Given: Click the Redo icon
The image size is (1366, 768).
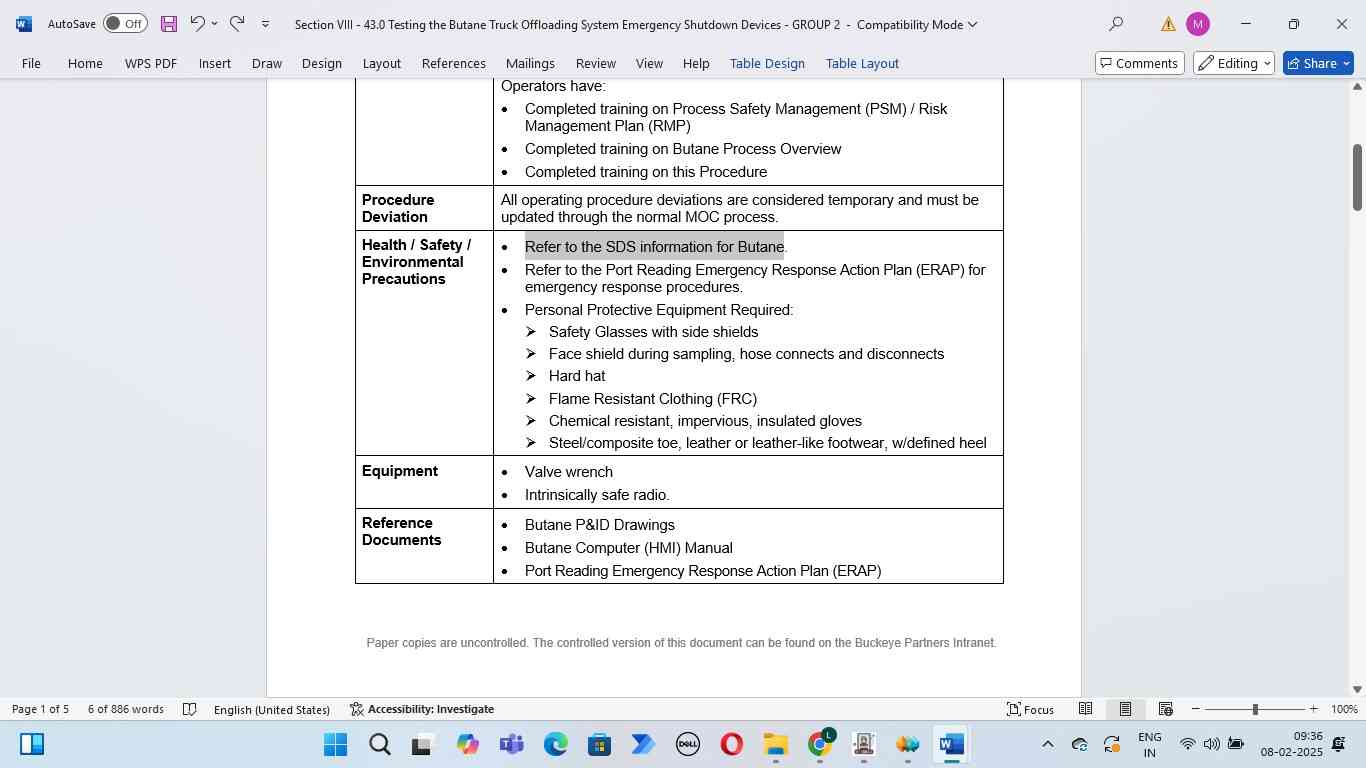Looking at the screenshot, I should click(237, 23).
